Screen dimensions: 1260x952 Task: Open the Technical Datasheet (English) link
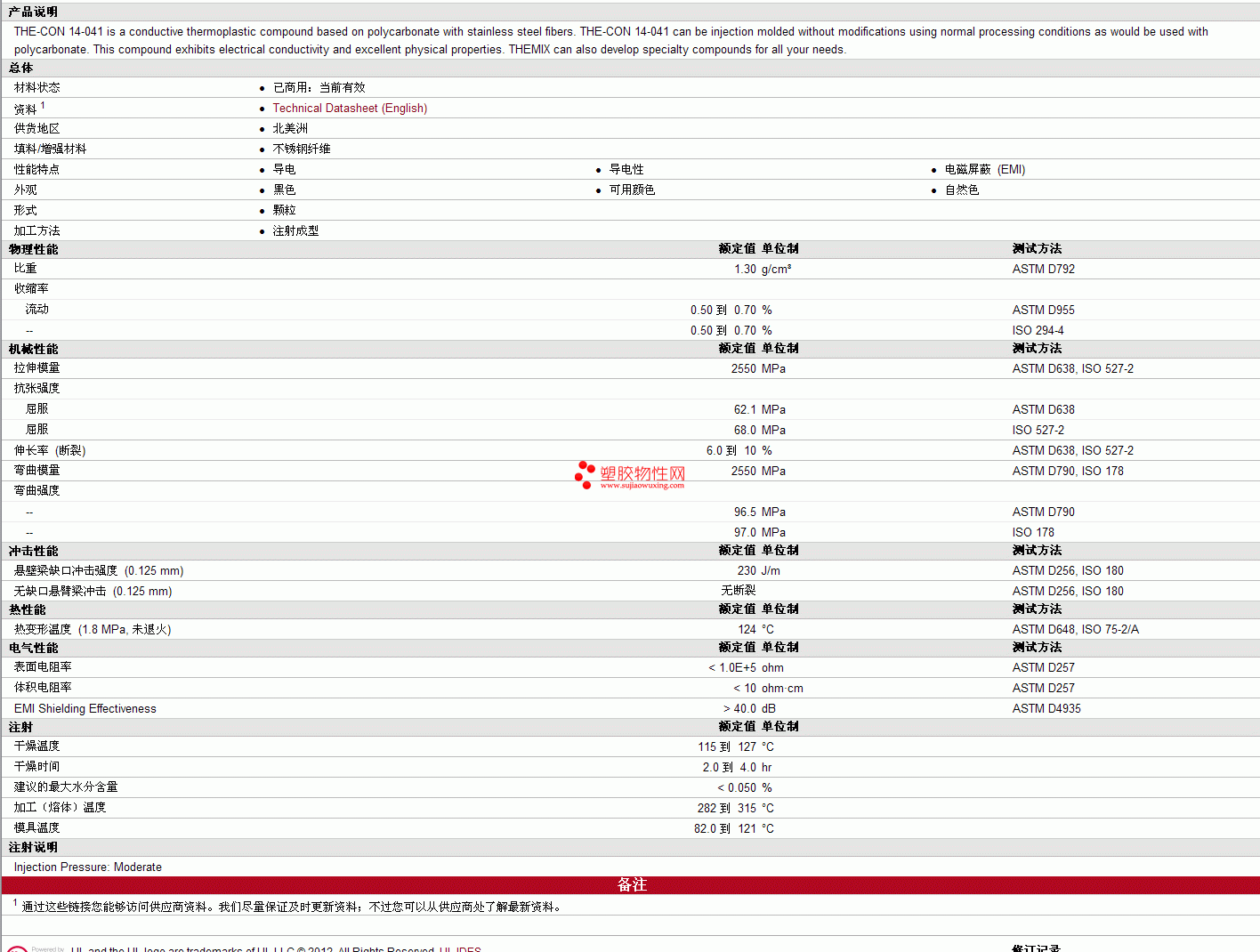coord(350,109)
